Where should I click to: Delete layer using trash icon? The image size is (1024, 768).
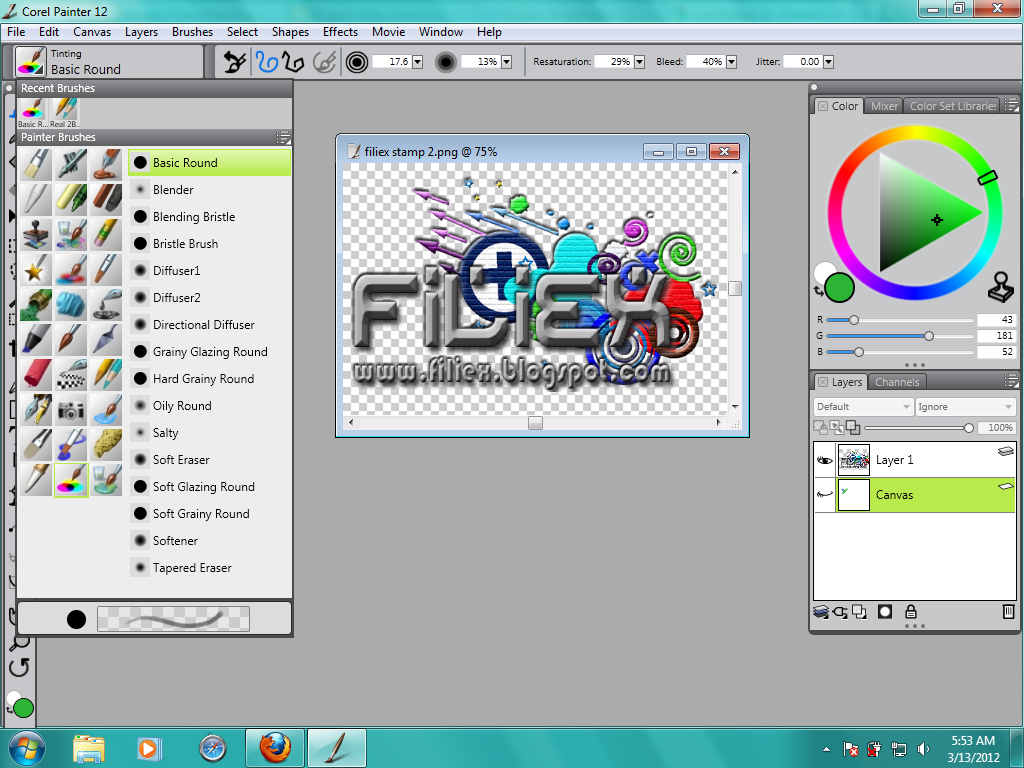click(1008, 612)
